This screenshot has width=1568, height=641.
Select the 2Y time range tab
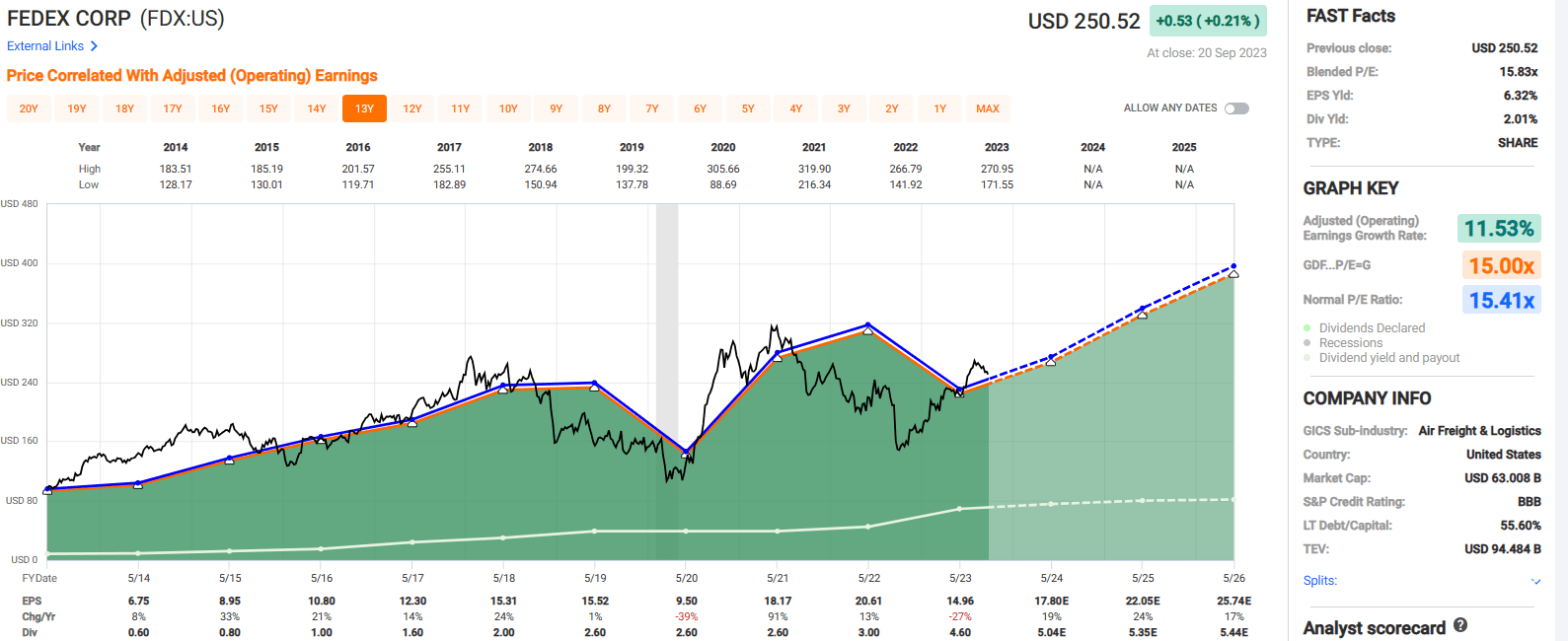(892, 108)
